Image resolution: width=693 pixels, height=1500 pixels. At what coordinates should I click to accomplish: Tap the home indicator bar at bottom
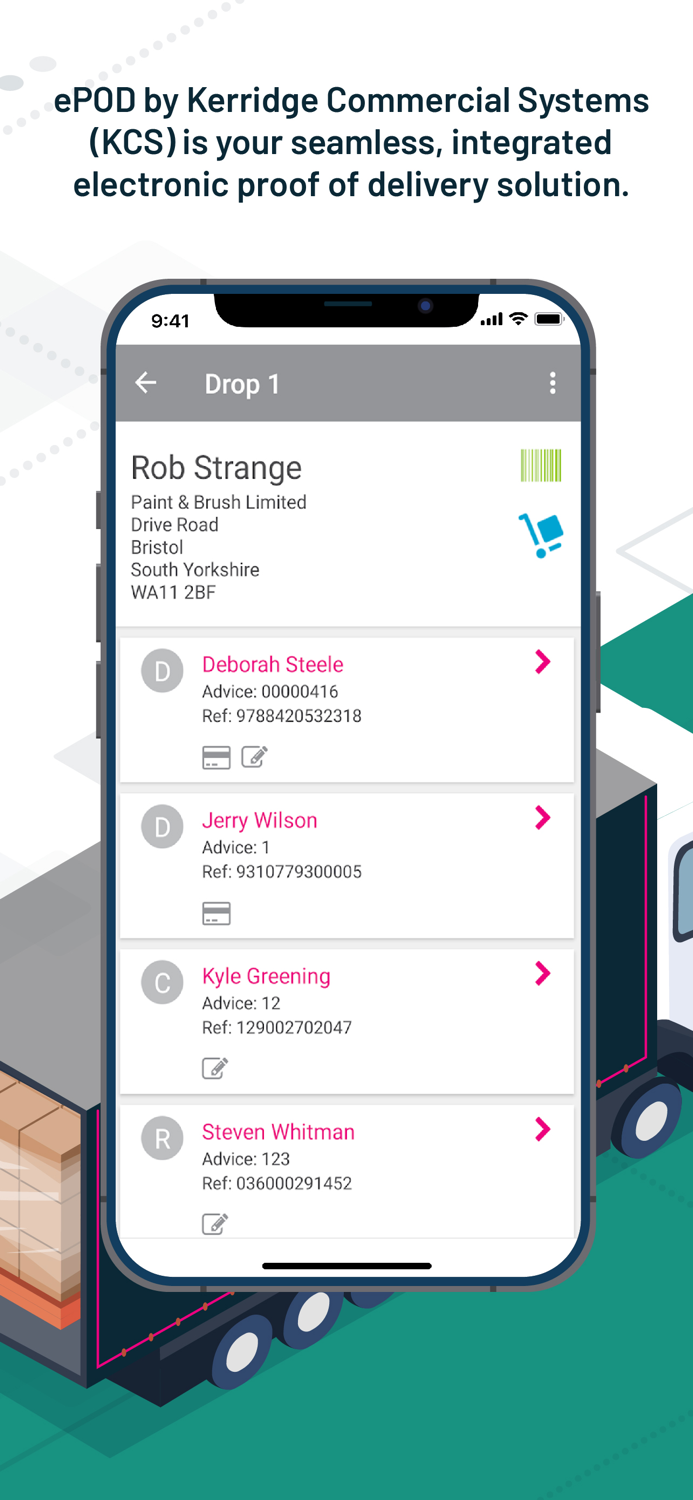pyautogui.click(x=346, y=1266)
